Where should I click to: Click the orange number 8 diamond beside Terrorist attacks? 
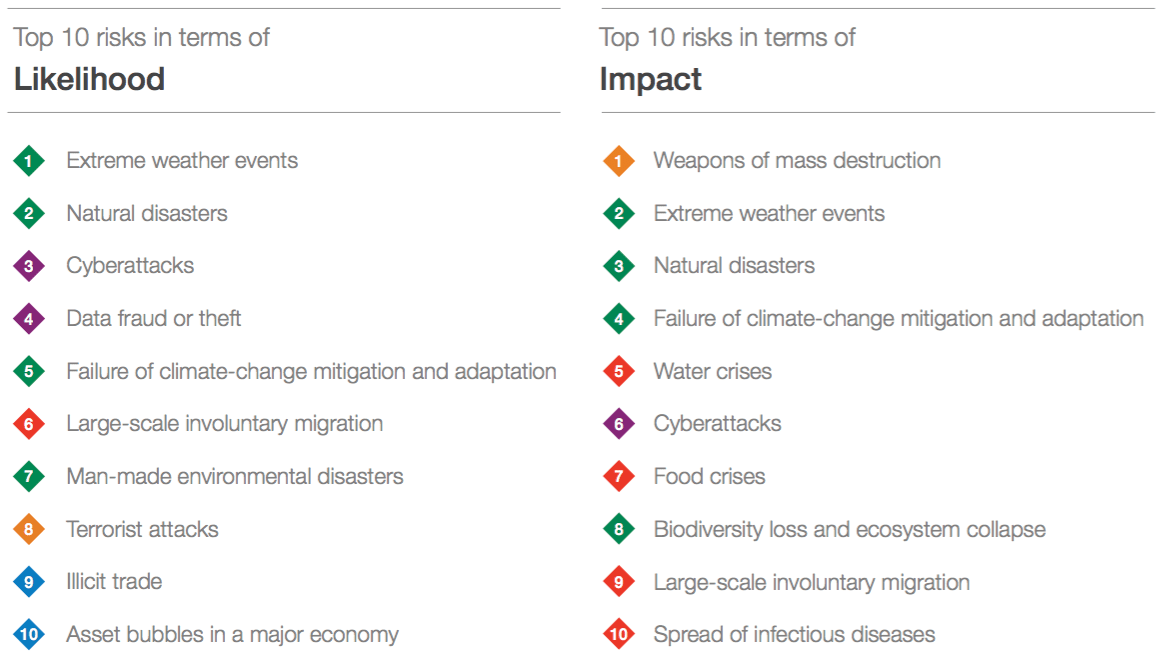29,530
